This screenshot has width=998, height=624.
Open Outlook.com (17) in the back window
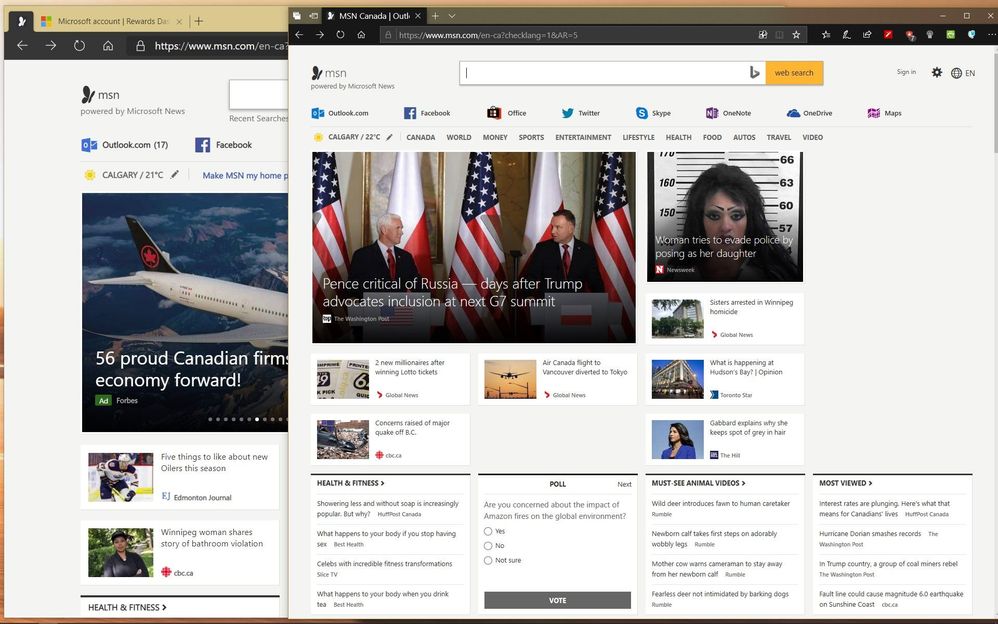tap(125, 145)
